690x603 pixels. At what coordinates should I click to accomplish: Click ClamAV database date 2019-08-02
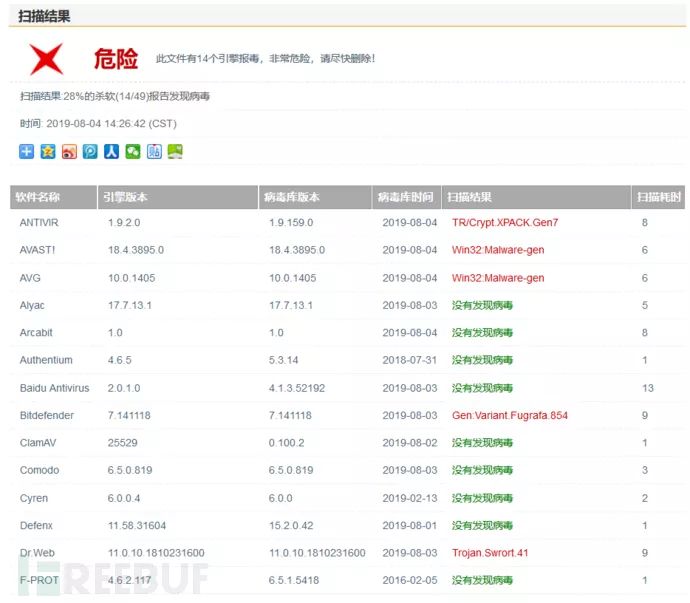pos(410,443)
